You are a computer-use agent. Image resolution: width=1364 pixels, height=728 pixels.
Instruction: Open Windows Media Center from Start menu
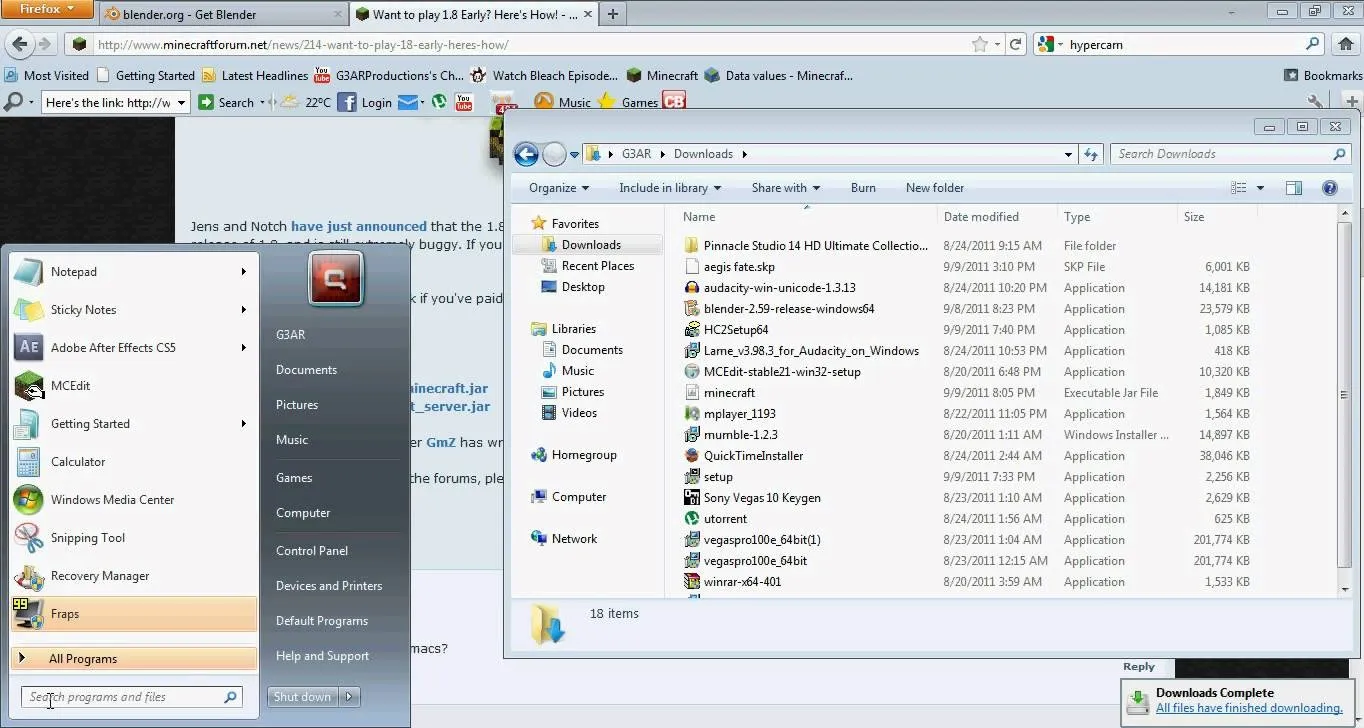coord(134,500)
